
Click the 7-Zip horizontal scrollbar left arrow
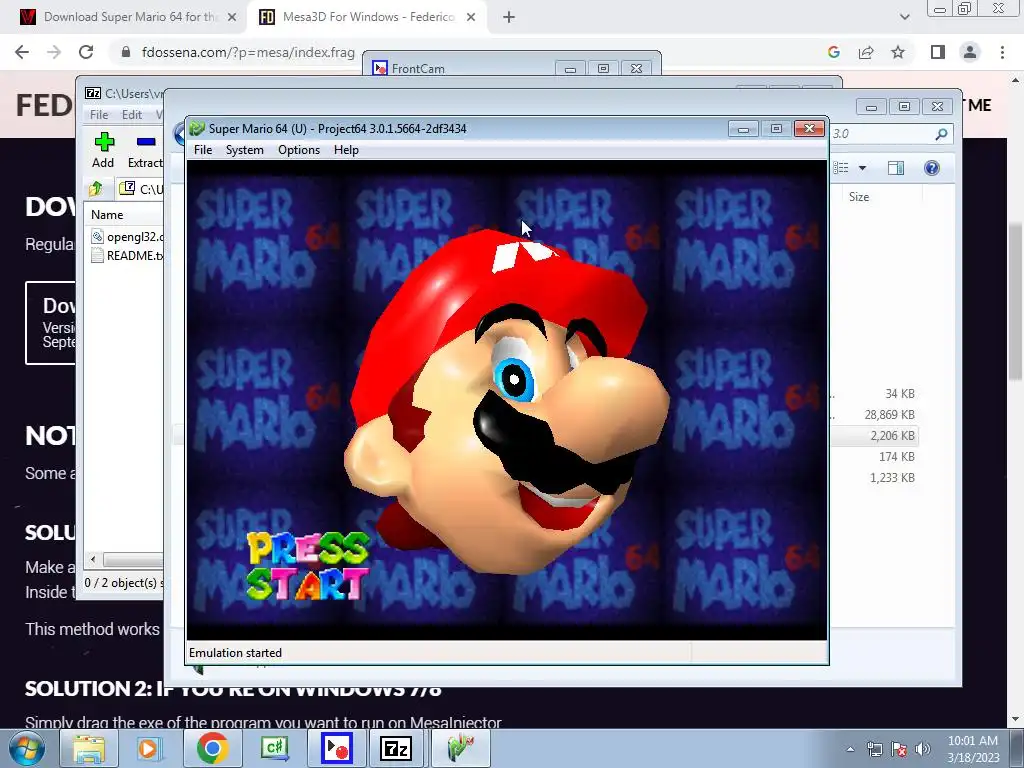point(93,560)
